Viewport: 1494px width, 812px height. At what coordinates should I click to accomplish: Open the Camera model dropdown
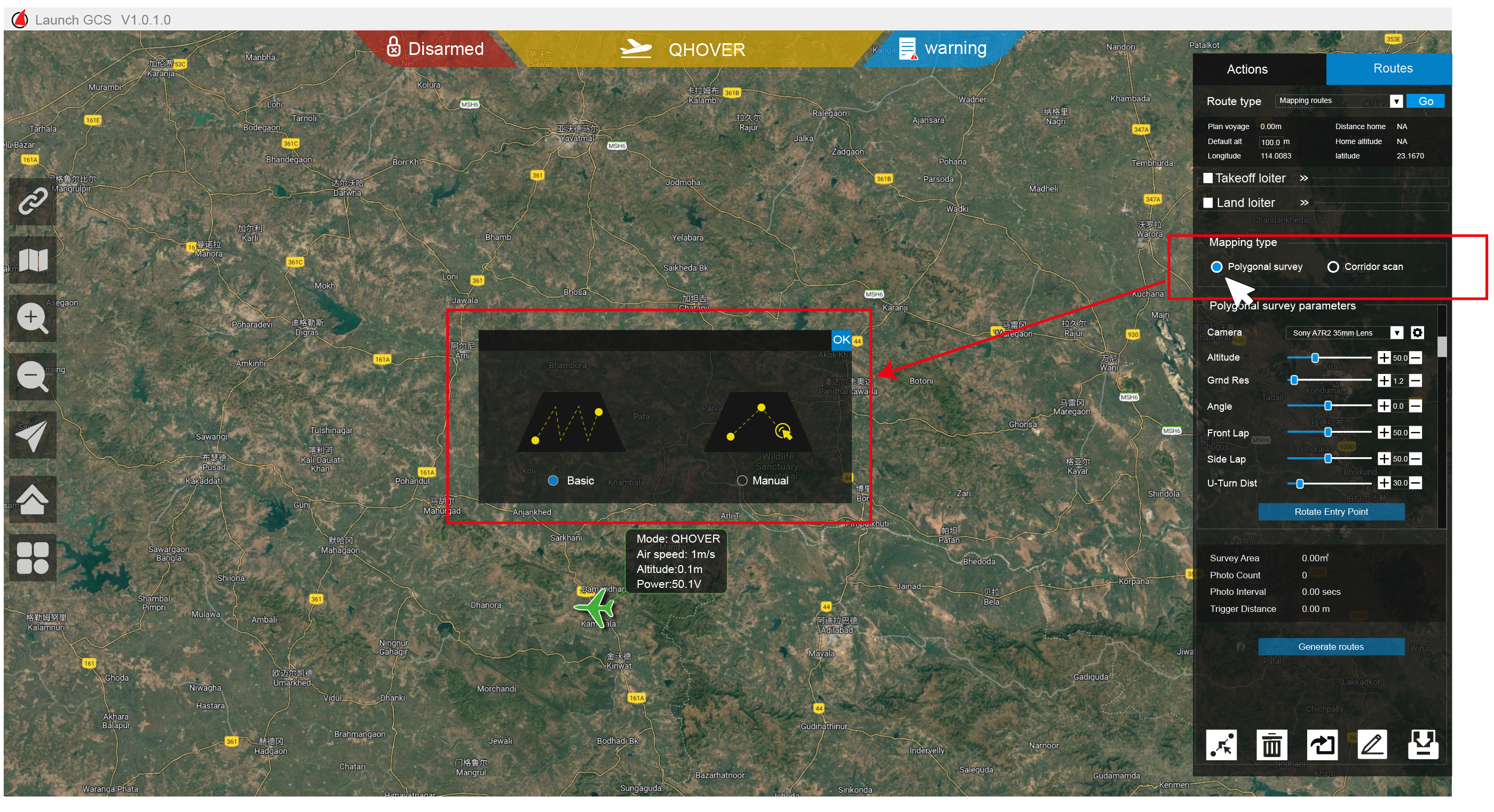[x=1396, y=333]
